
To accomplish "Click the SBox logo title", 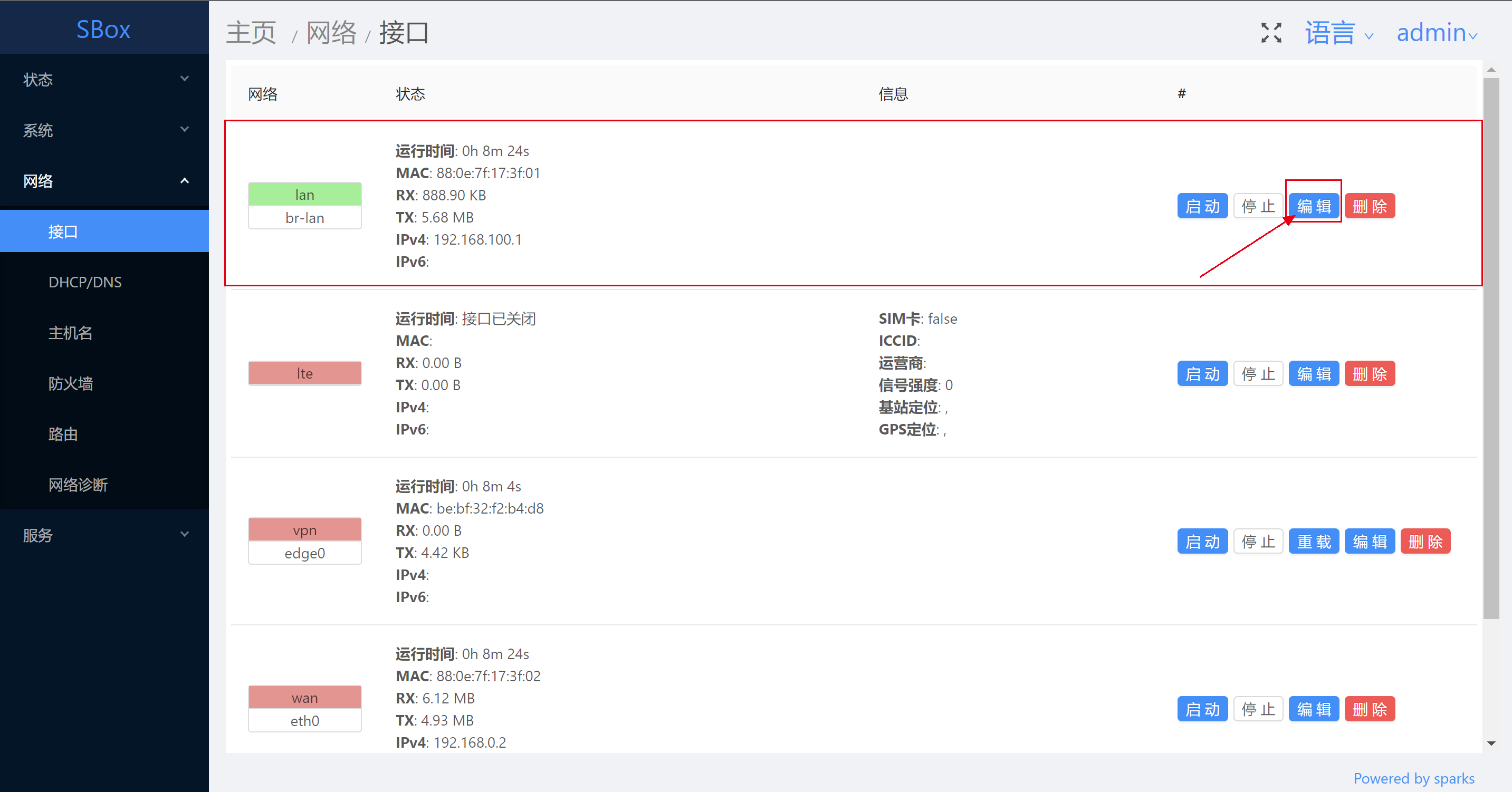I will [x=103, y=30].
